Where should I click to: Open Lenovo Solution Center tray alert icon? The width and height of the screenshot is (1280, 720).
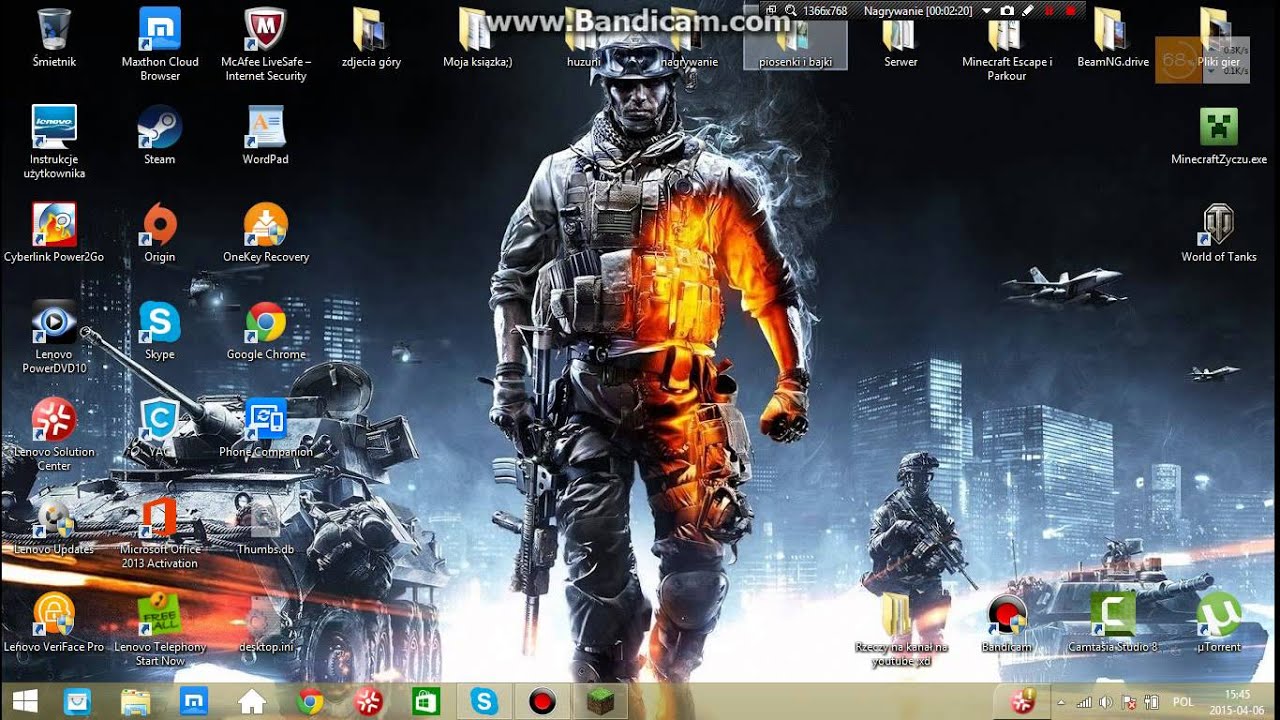[x=1023, y=701]
